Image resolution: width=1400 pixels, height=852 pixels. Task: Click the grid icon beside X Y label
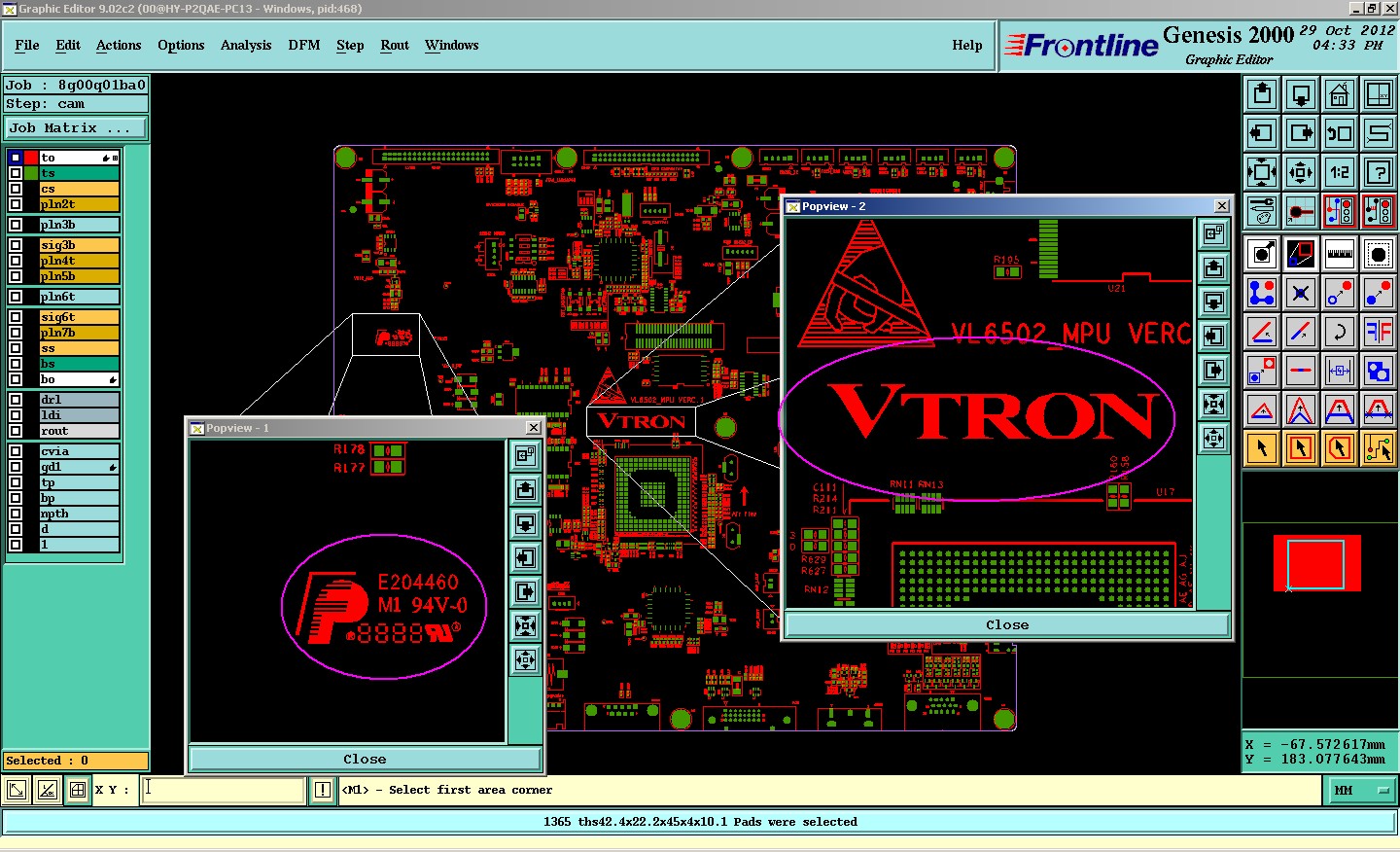pyautogui.click(x=78, y=790)
